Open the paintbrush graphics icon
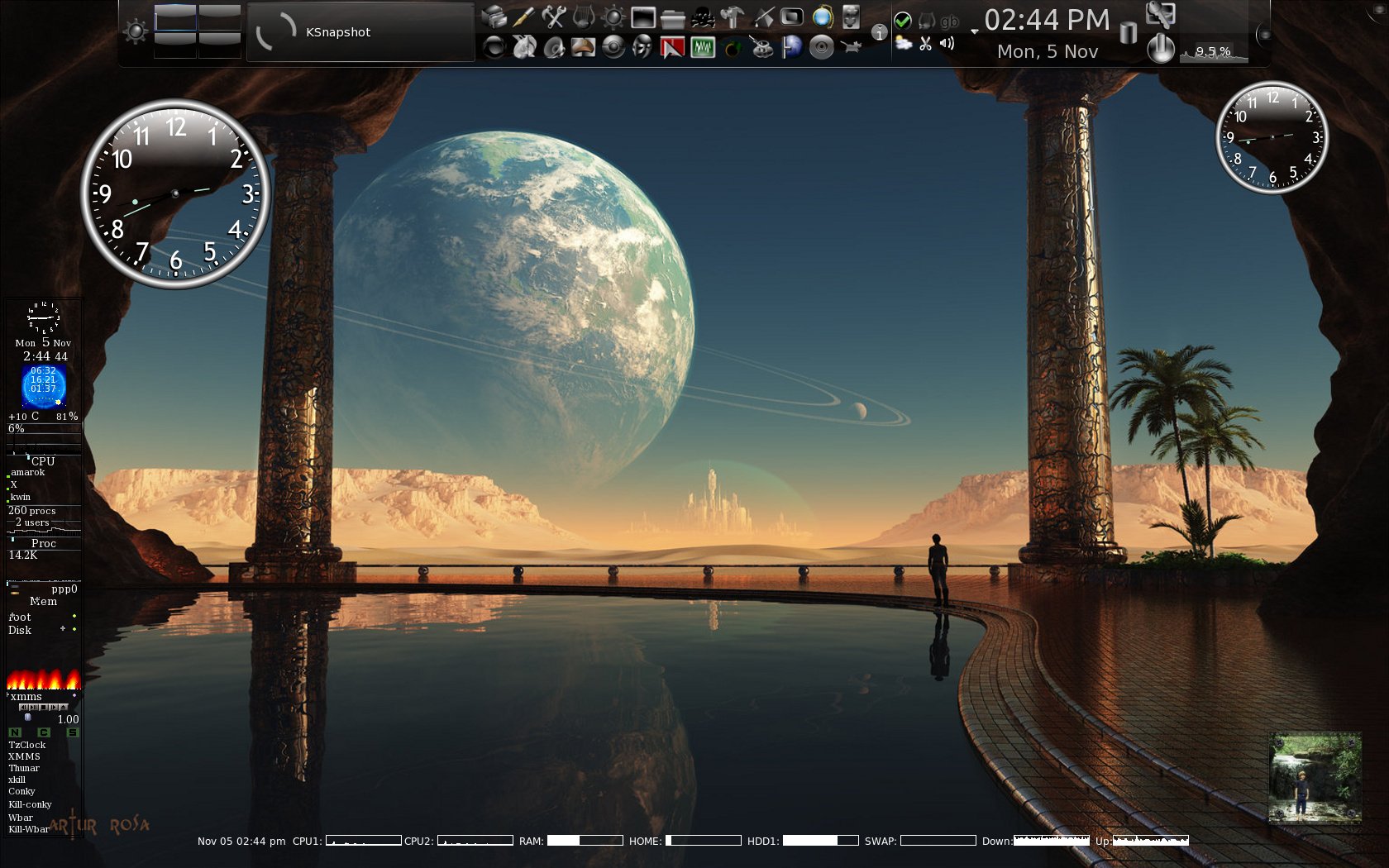The image size is (1389, 868). [762, 17]
